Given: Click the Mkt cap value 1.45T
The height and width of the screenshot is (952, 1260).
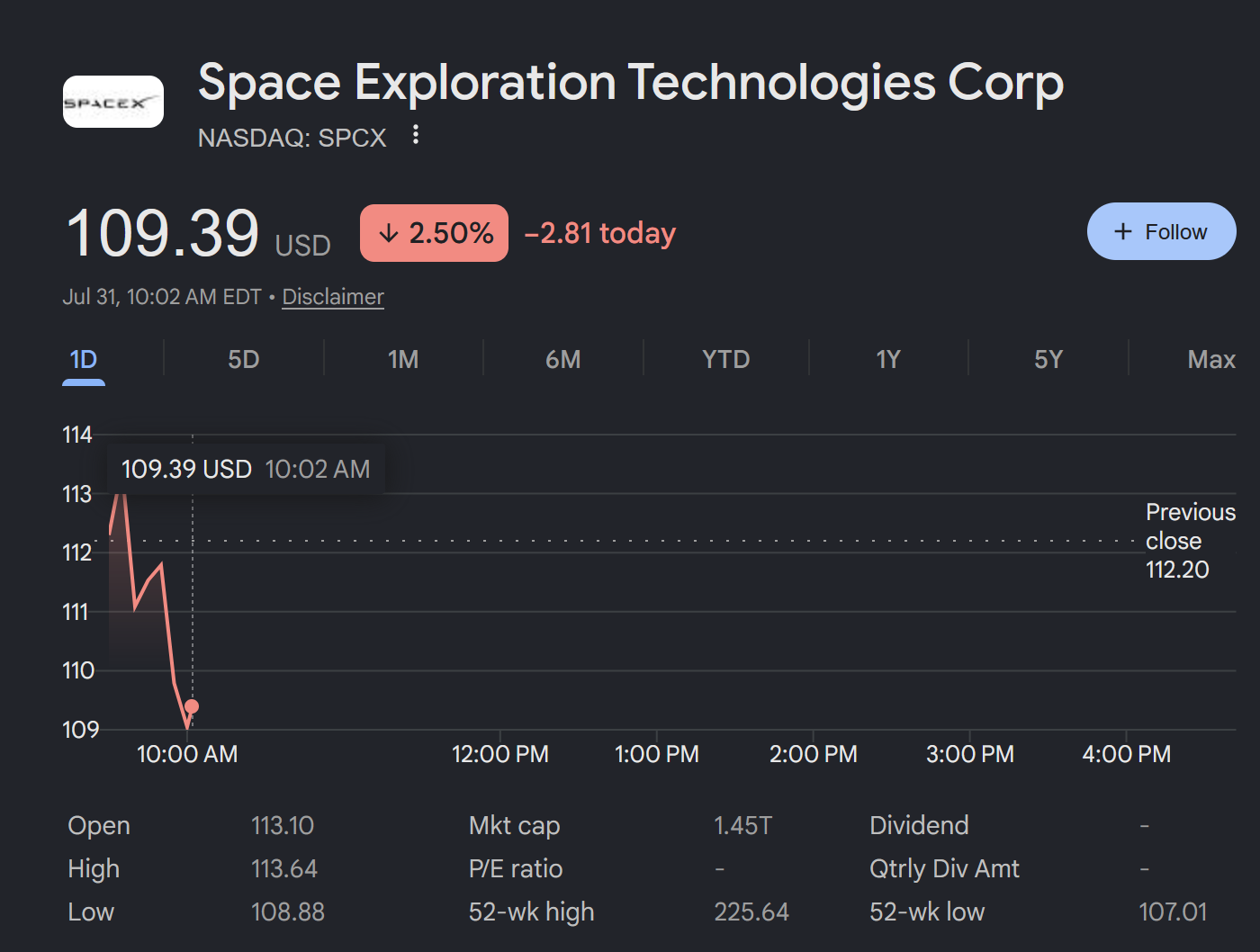Looking at the screenshot, I should (x=742, y=825).
